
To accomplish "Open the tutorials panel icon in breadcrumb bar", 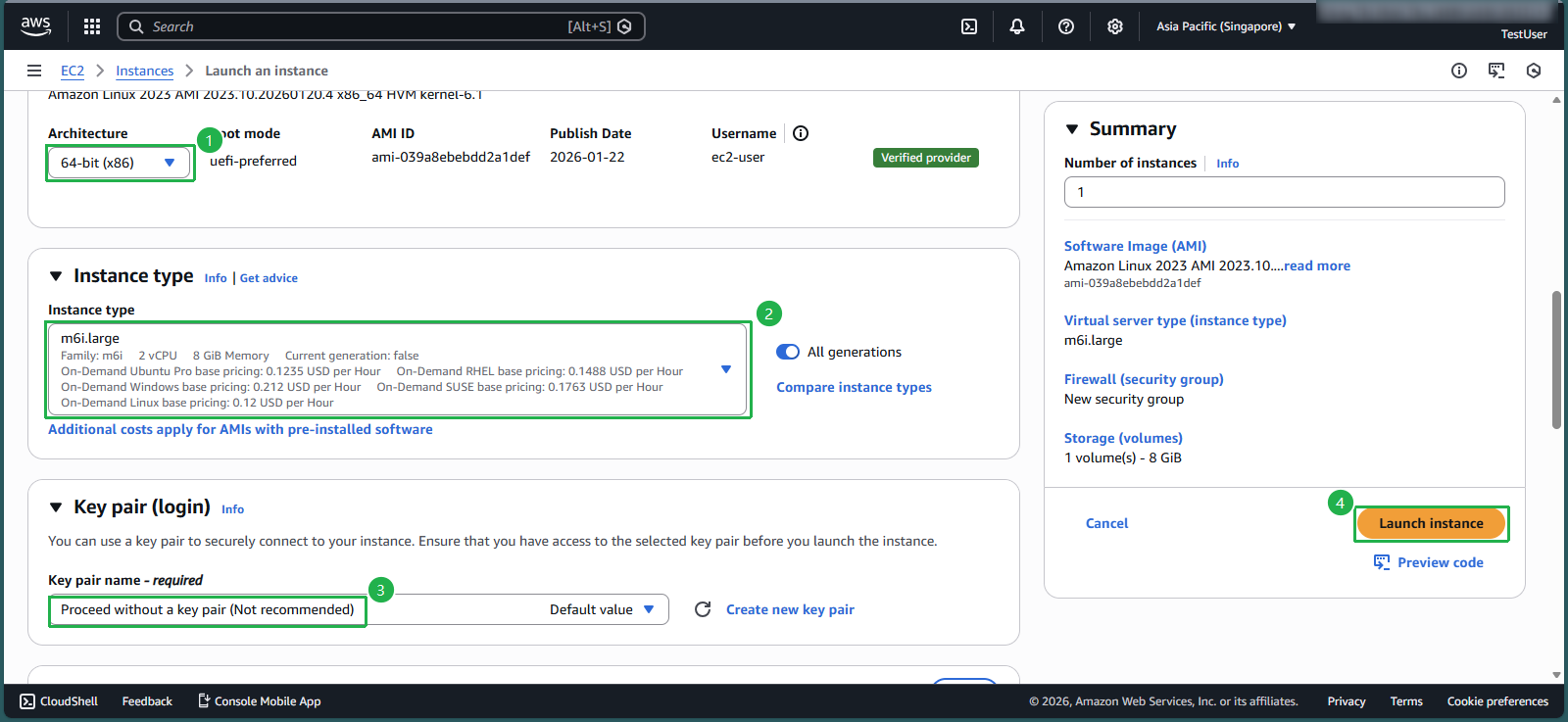I will 1496,71.
